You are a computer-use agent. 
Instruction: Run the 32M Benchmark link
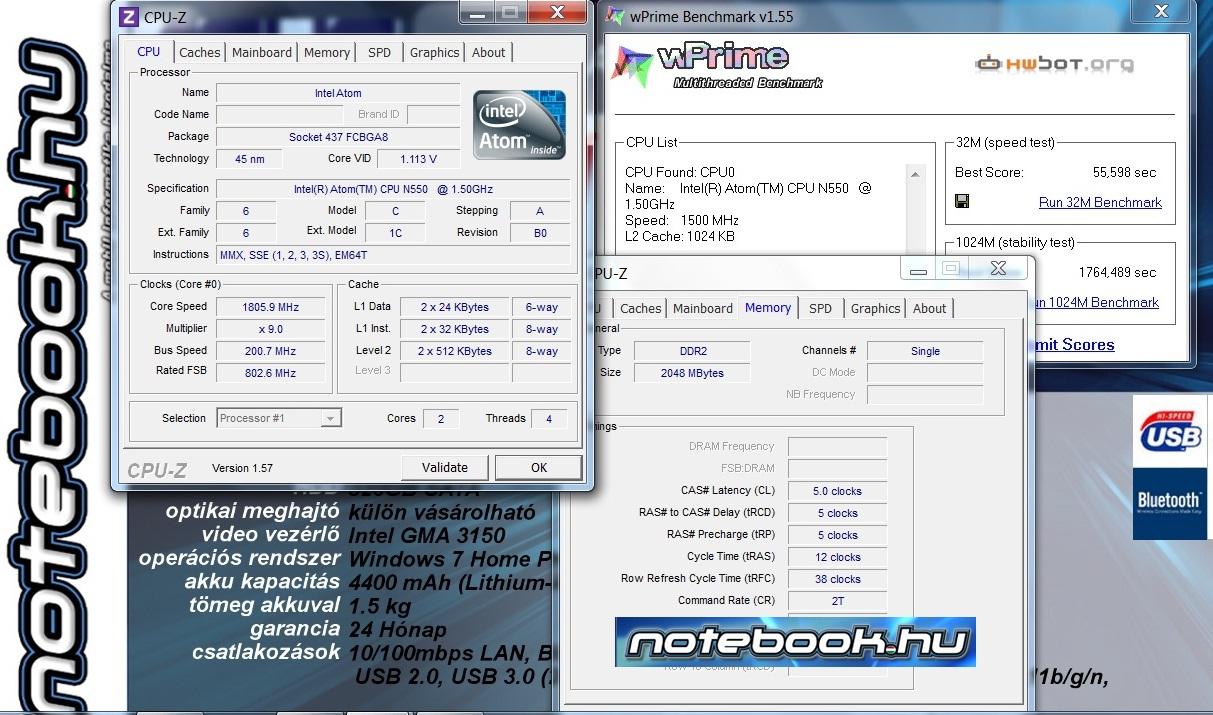[x=1100, y=202]
